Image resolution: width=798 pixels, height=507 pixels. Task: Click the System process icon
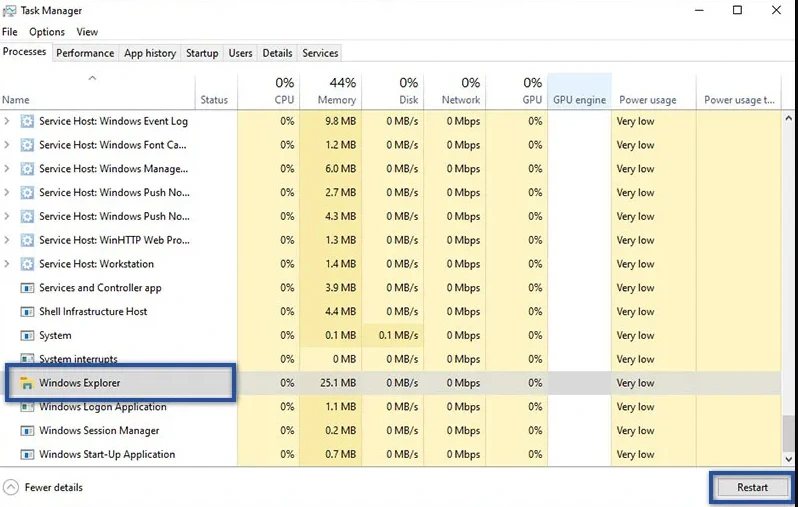(x=27, y=335)
